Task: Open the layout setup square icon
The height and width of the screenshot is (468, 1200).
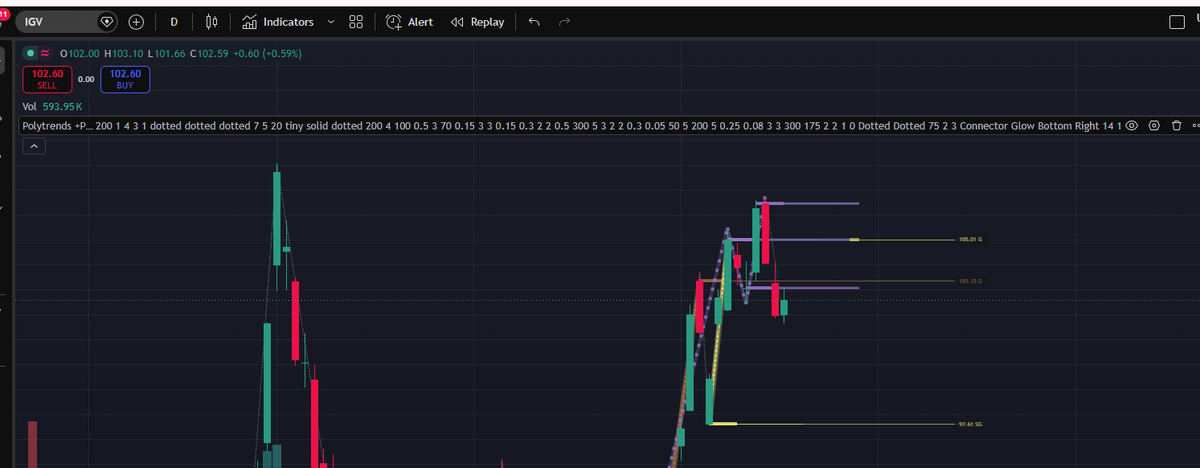Action: (1177, 23)
